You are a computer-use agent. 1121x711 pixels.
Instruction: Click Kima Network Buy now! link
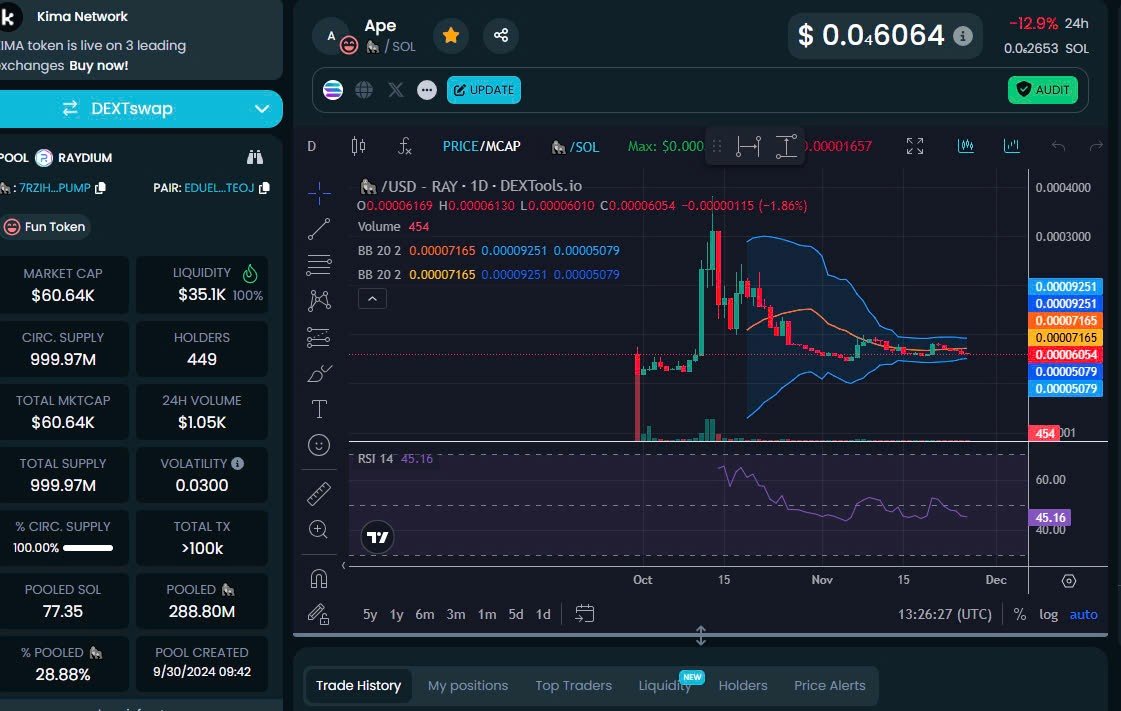tap(99, 66)
